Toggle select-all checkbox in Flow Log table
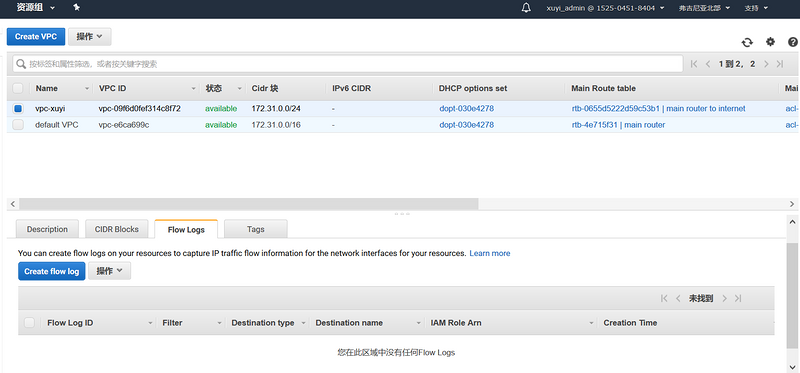800x373 pixels. click(x=30, y=322)
